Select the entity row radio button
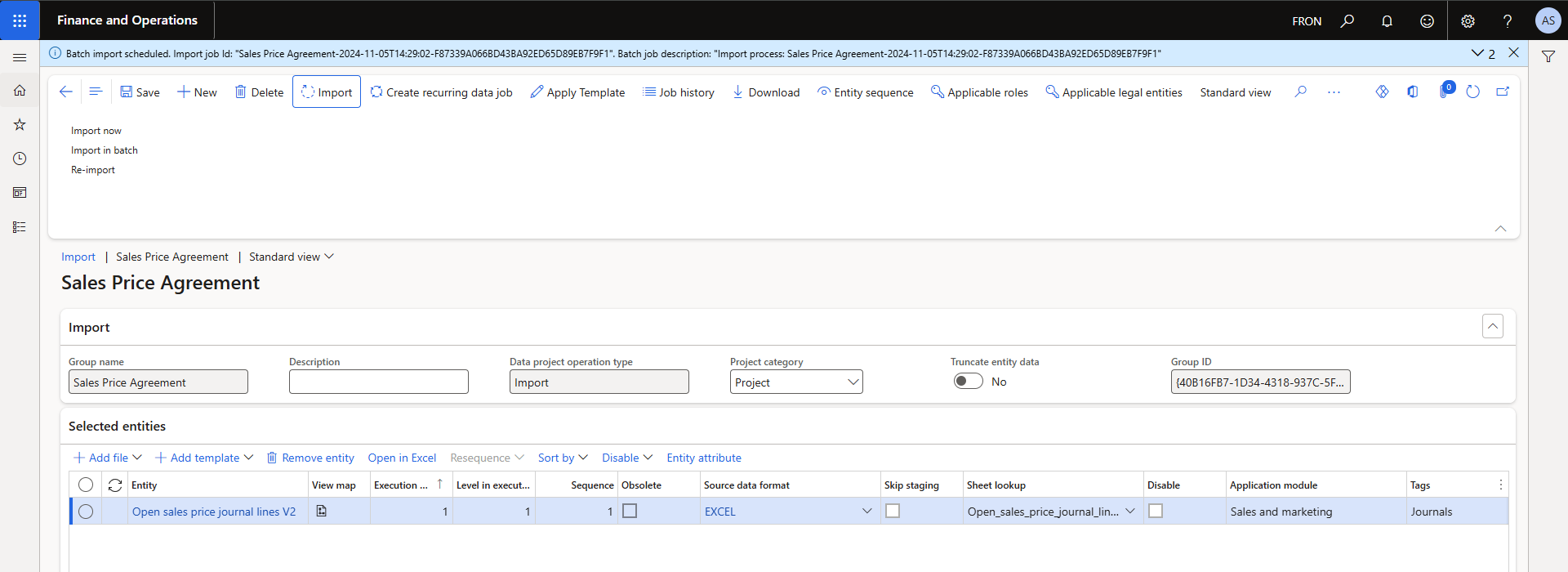This screenshot has height=572, width=1568. pyautogui.click(x=86, y=512)
